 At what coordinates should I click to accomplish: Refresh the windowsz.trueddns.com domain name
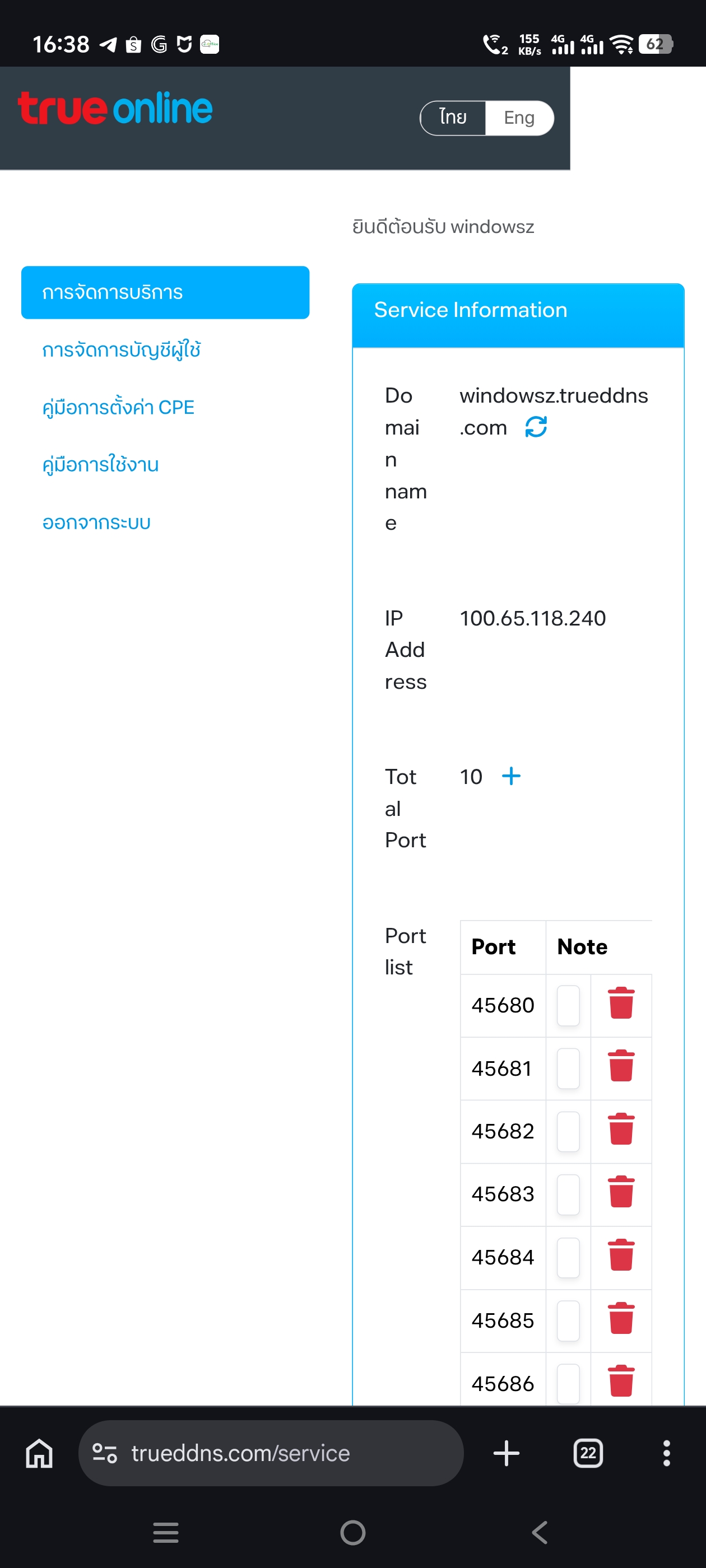point(536,427)
